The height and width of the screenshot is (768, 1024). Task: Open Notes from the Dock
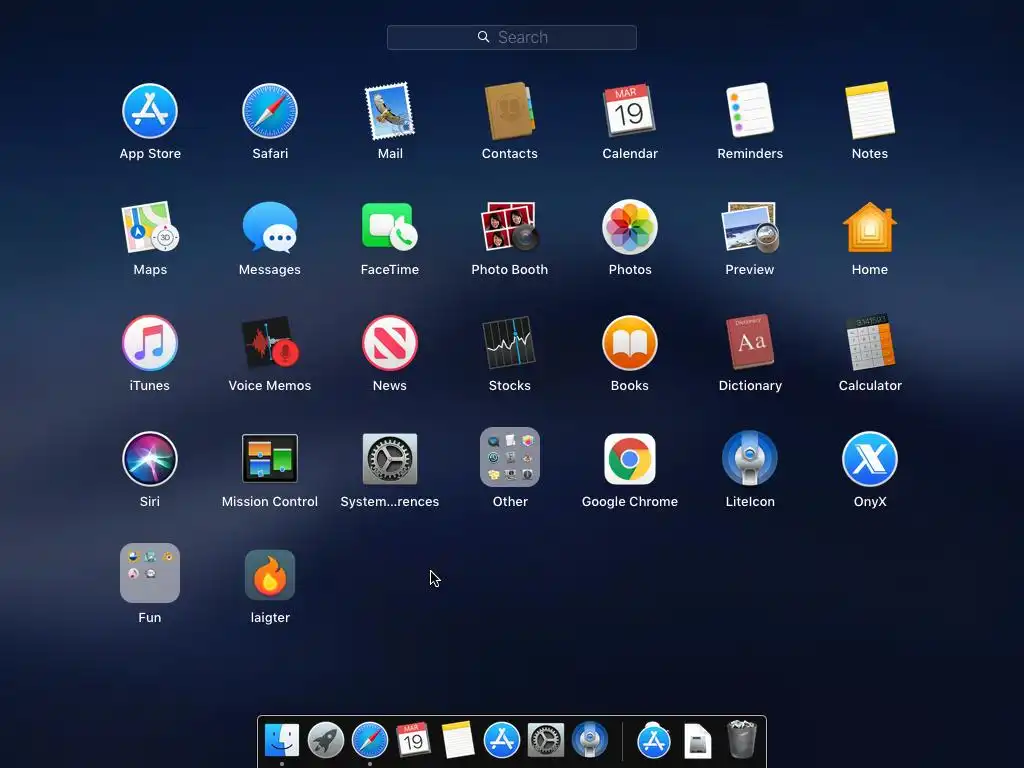pyautogui.click(x=458, y=740)
